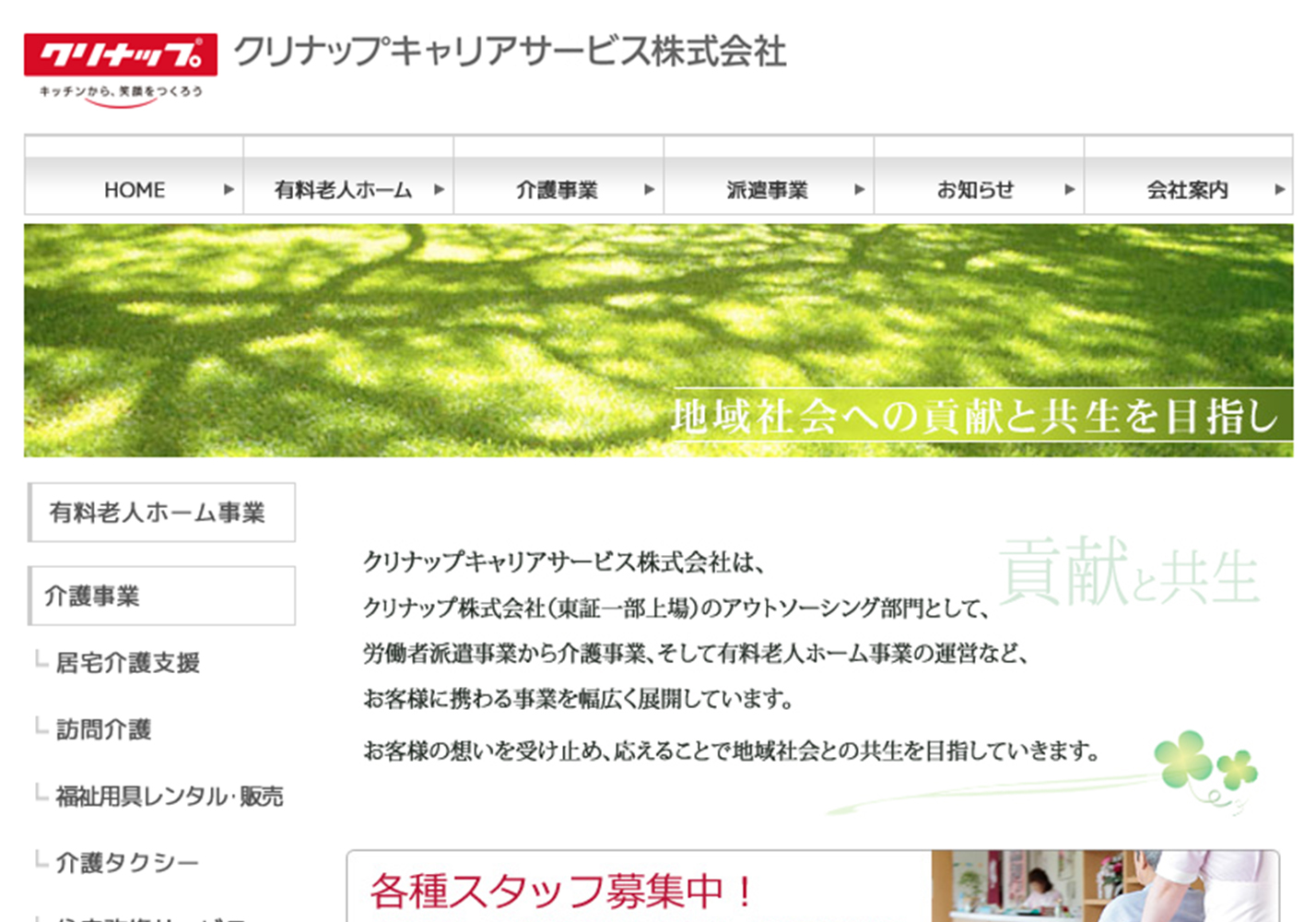This screenshot has width=1316, height=922.
Task: Click the キッチンから、笑顔をつくろう tagline
Action: tap(121, 91)
